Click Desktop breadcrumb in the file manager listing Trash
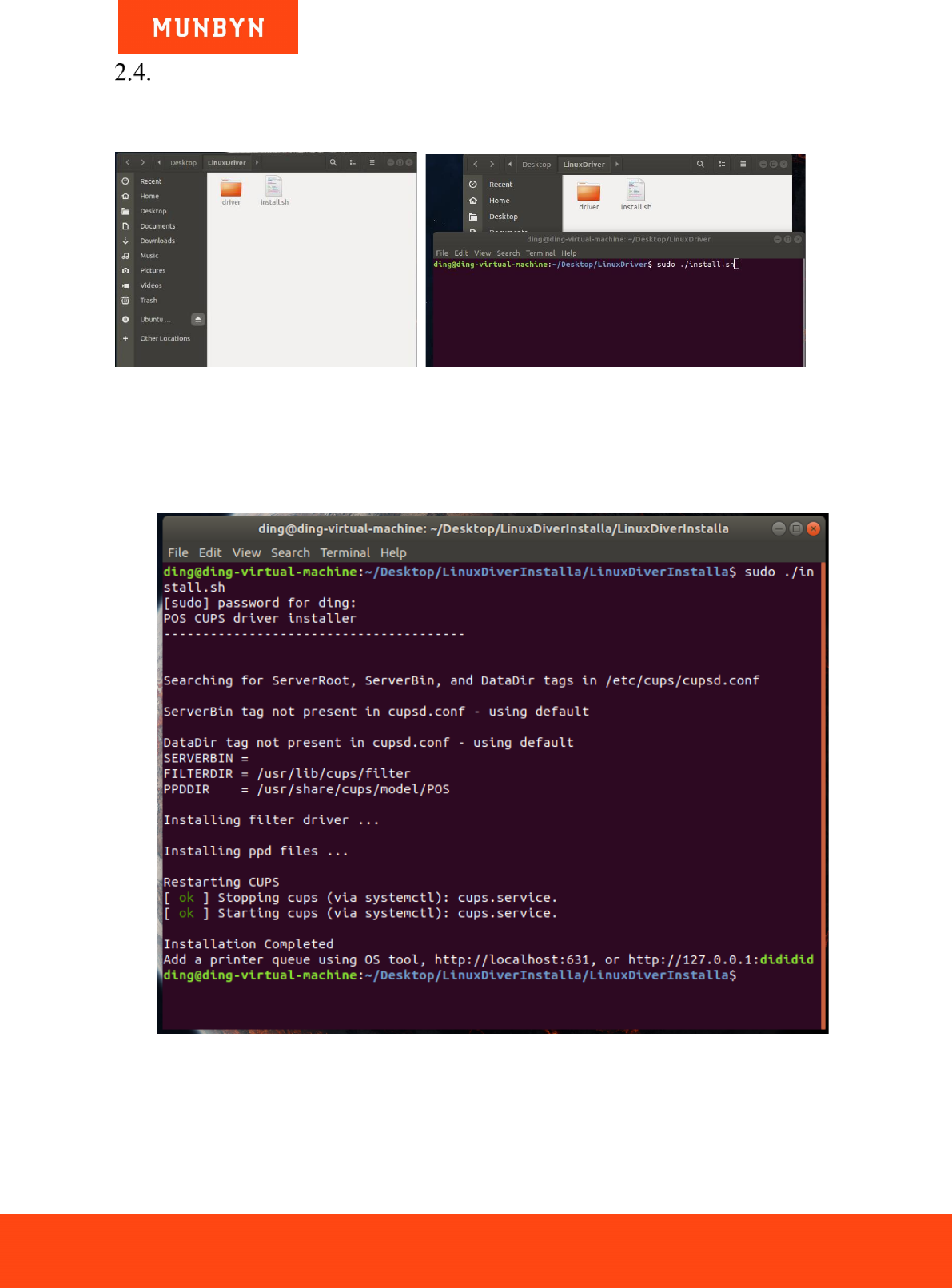The width and height of the screenshot is (952, 1288). 183,162
